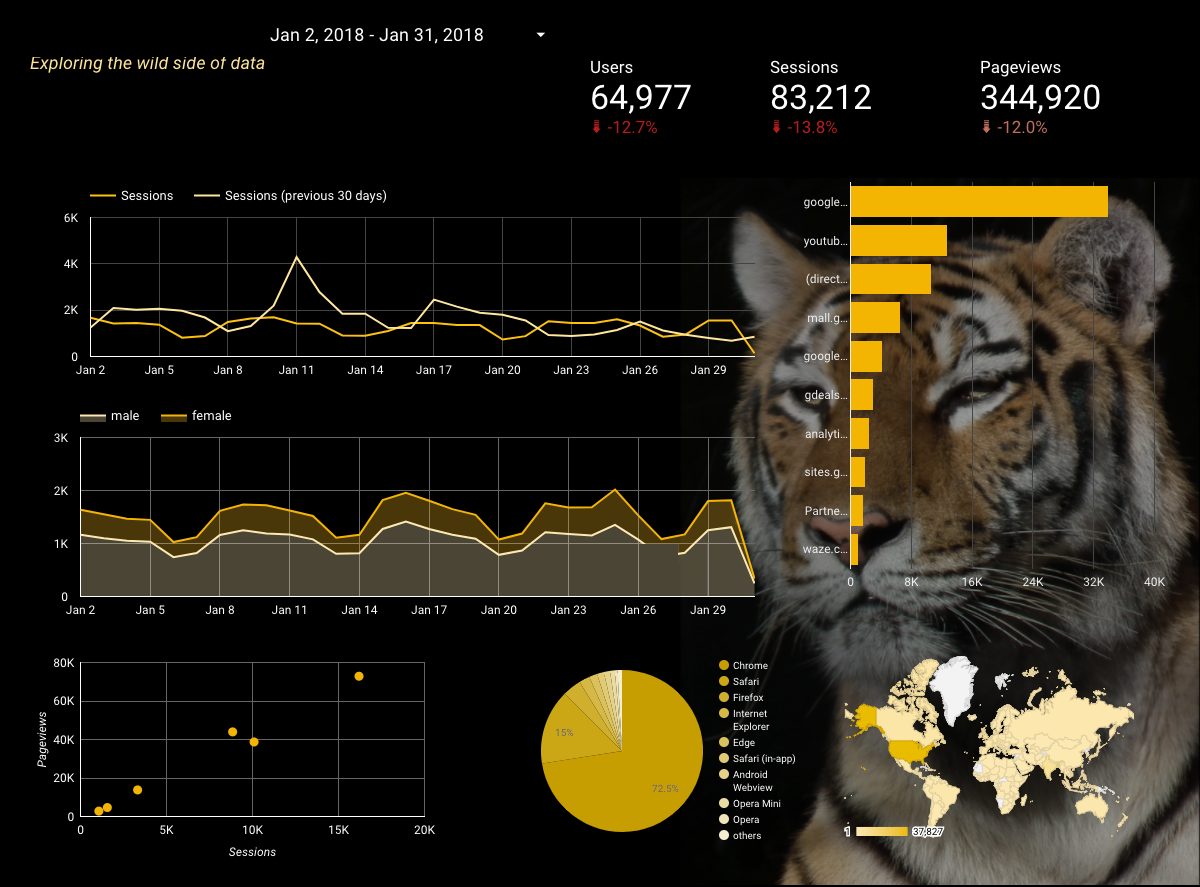Click the female legend entry in the area chart
This screenshot has width=1200, height=887.
[x=197, y=416]
